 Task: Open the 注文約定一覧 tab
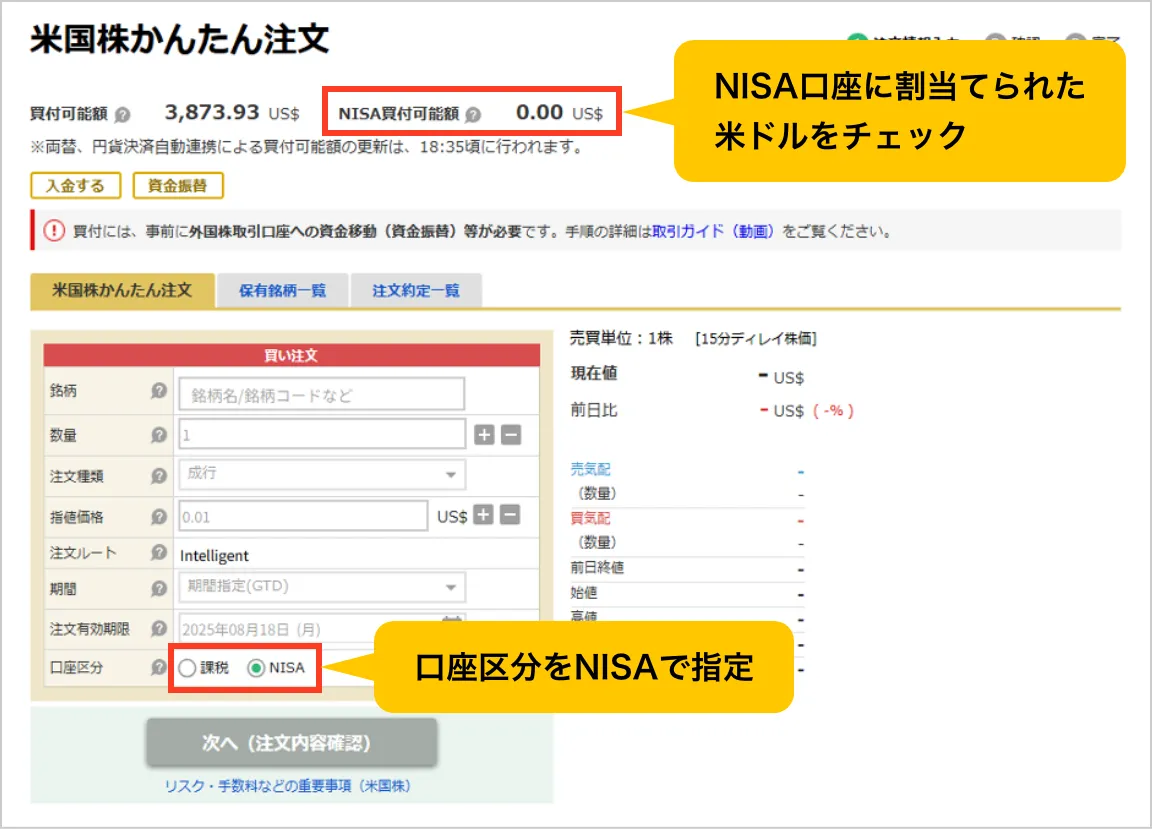[416, 291]
